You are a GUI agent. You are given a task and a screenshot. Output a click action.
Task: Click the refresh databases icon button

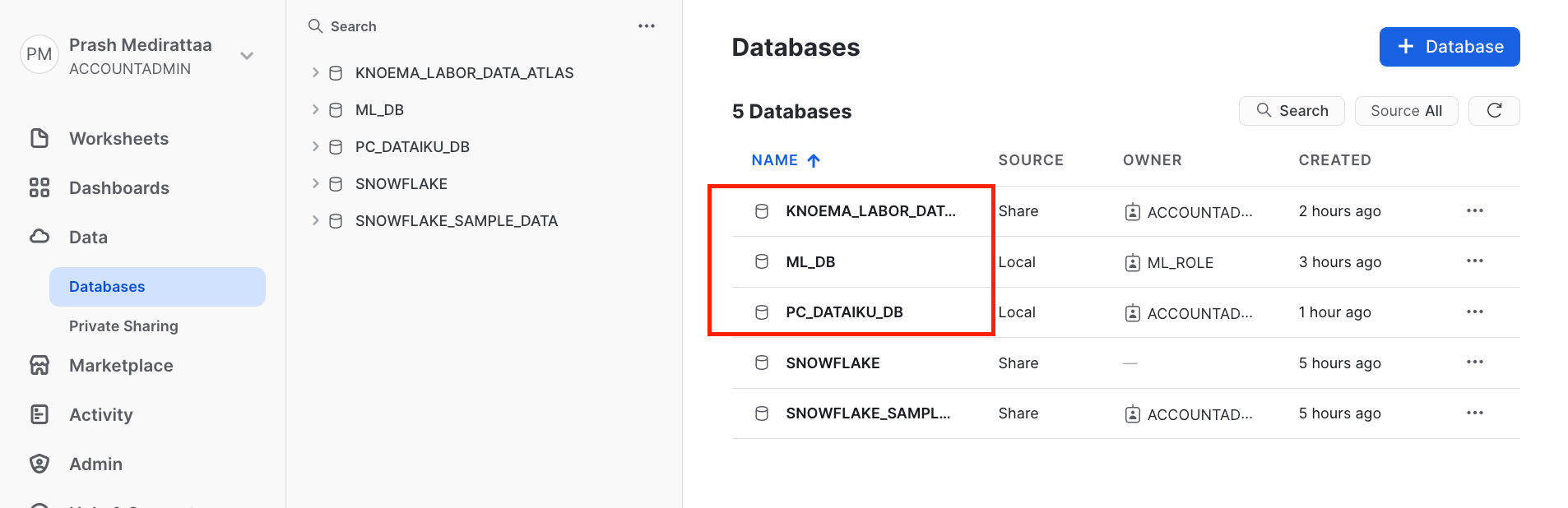click(x=1494, y=111)
